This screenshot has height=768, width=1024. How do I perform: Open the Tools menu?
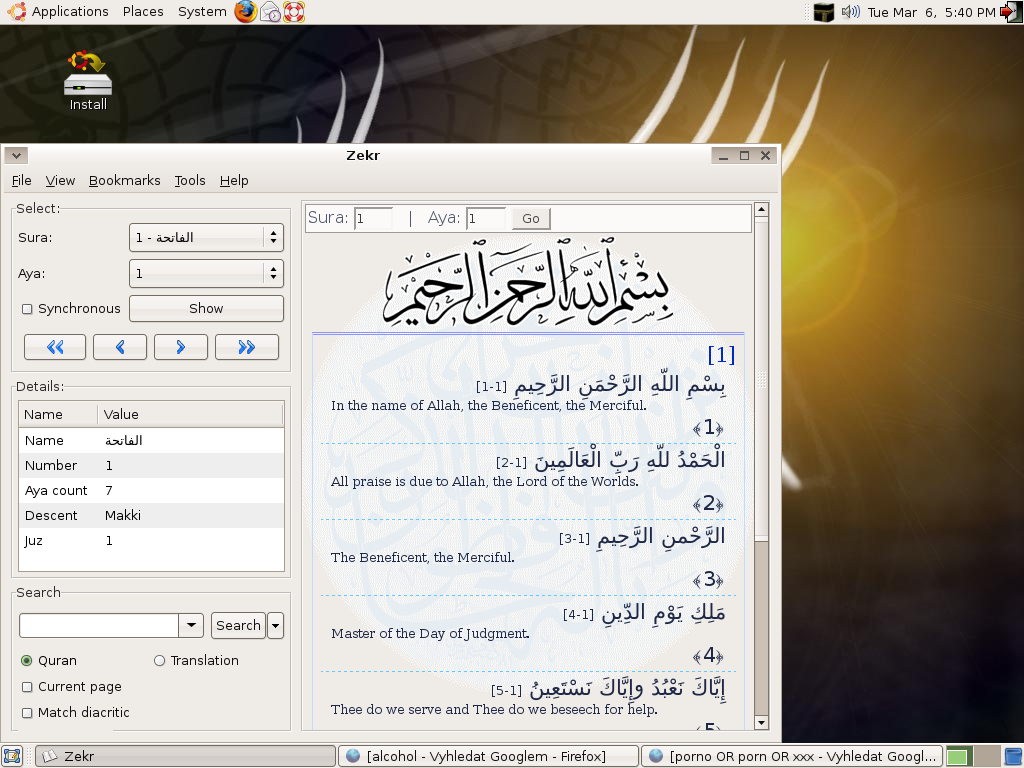(x=190, y=181)
